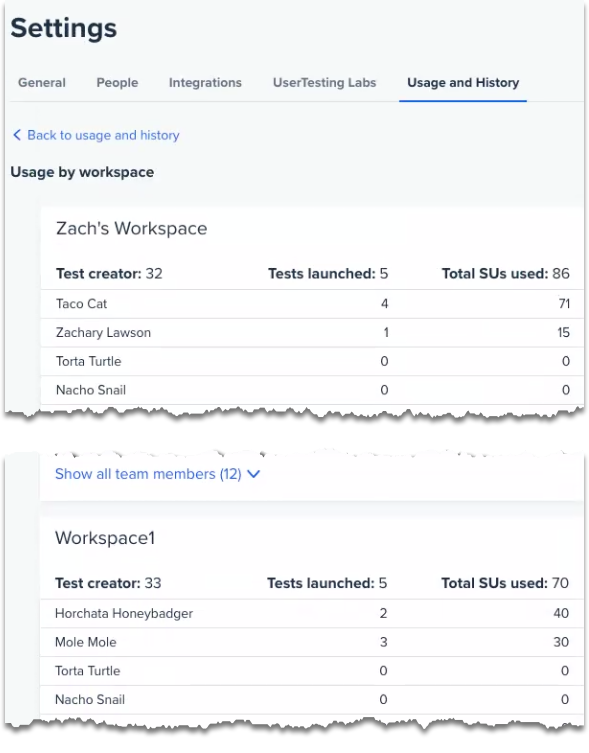
Task: Select Horchata Honeybadger row name
Action: (124, 613)
